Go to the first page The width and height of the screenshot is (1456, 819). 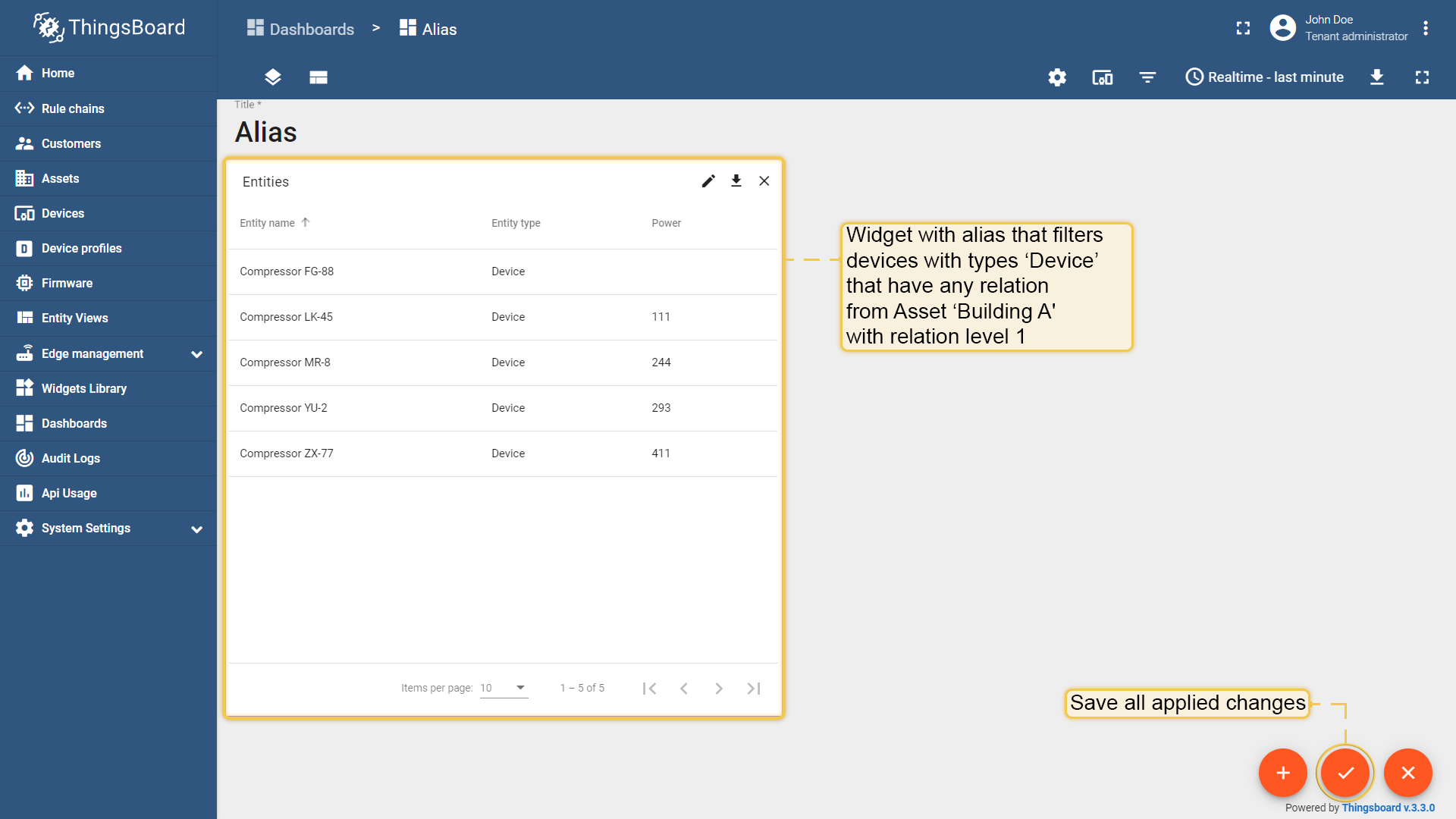[x=649, y=689]
